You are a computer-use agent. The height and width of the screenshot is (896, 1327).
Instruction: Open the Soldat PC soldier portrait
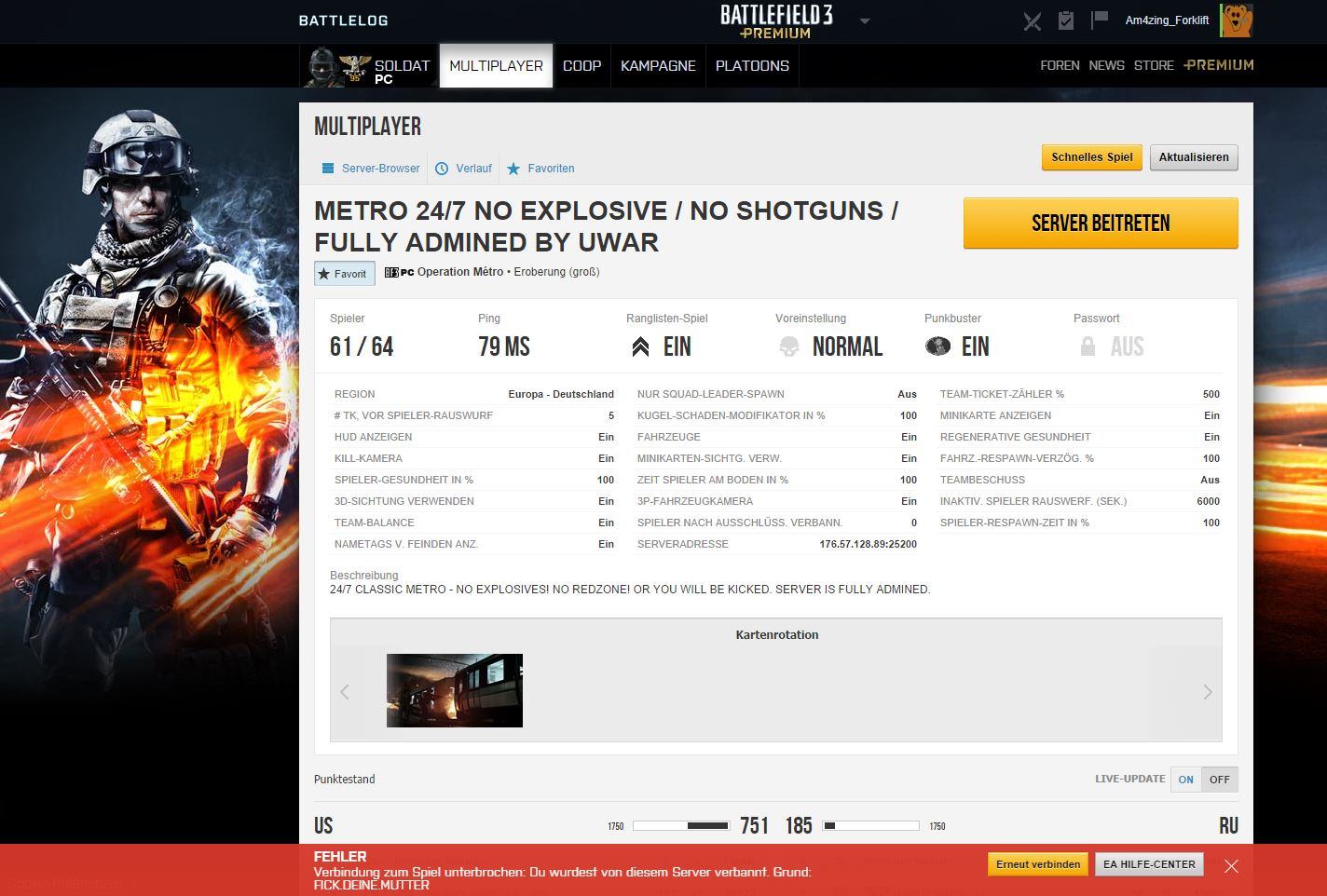(323, 66)
